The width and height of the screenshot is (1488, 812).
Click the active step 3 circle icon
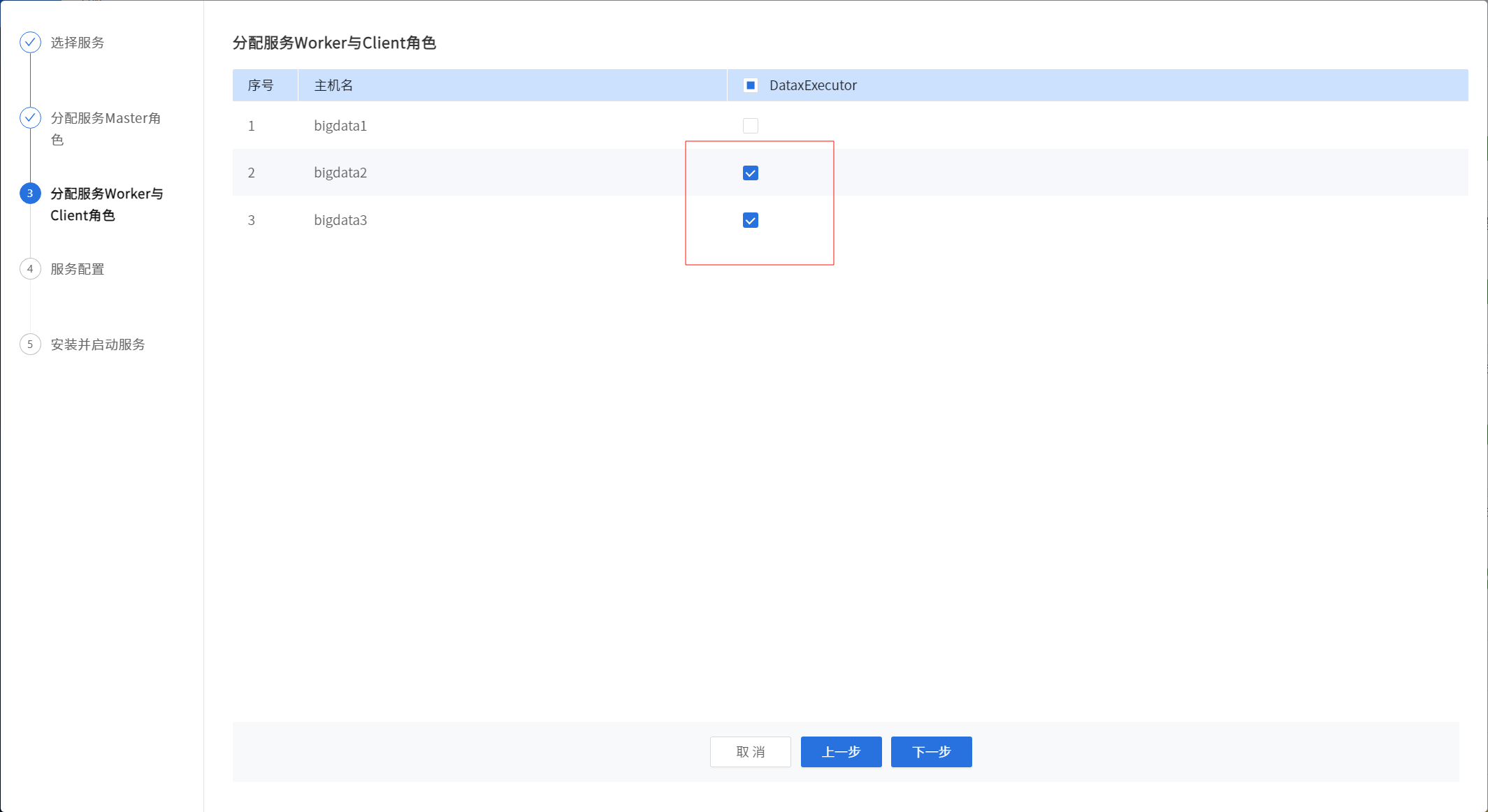coord(30,194)
